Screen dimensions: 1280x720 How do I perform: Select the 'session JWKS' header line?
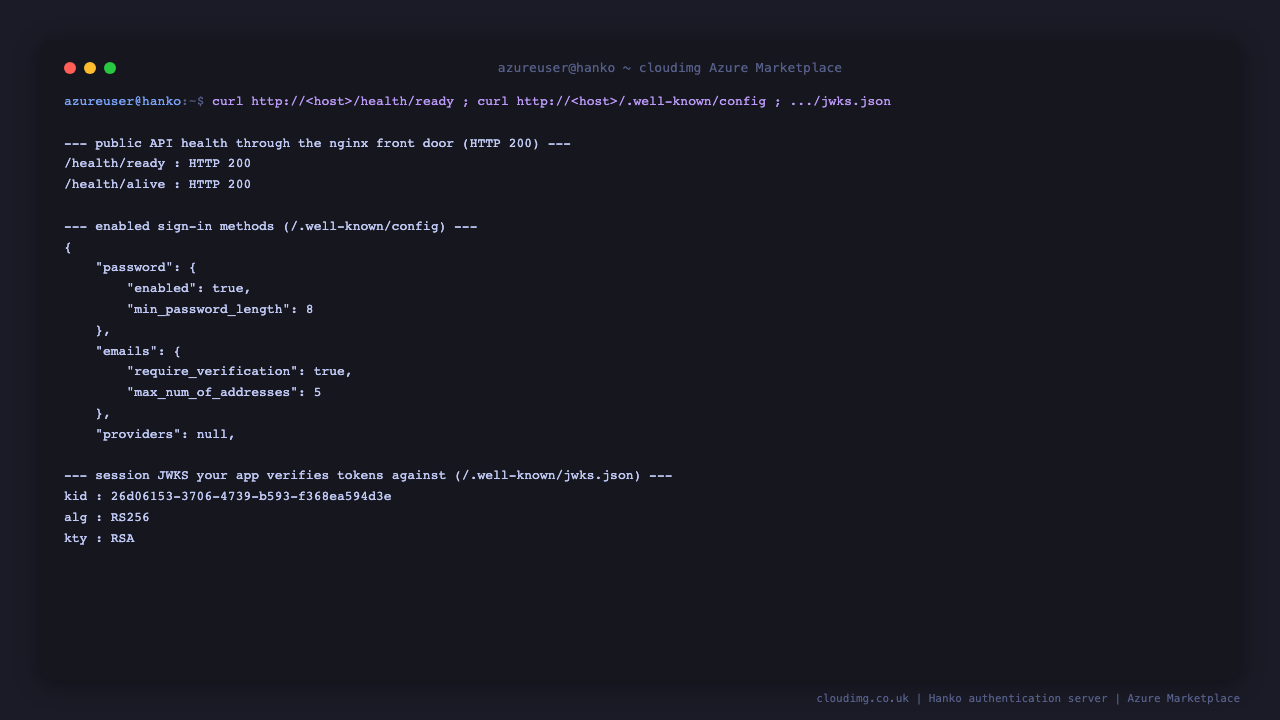[x=368, y=476]
